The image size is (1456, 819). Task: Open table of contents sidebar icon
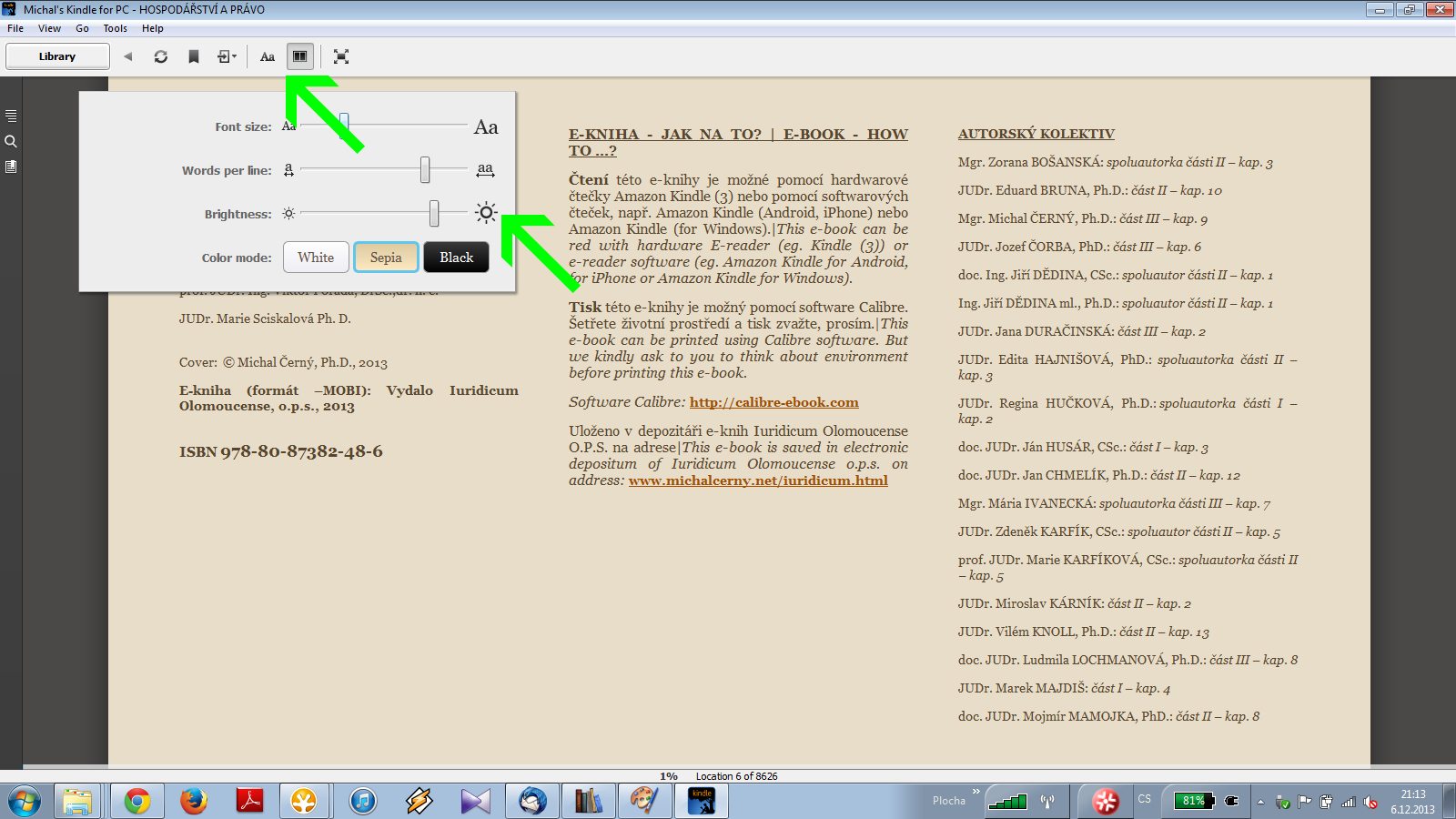[x=11, y=116]
